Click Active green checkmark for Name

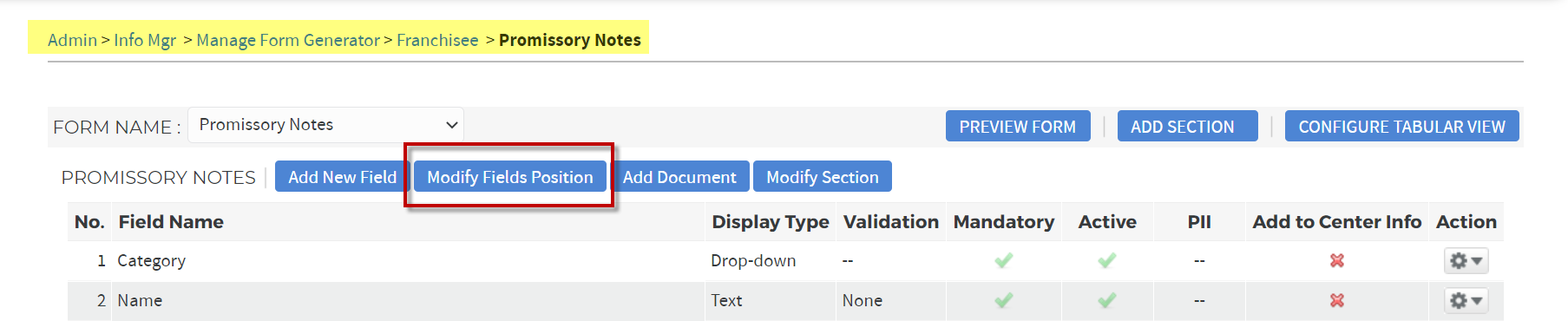1107,300
